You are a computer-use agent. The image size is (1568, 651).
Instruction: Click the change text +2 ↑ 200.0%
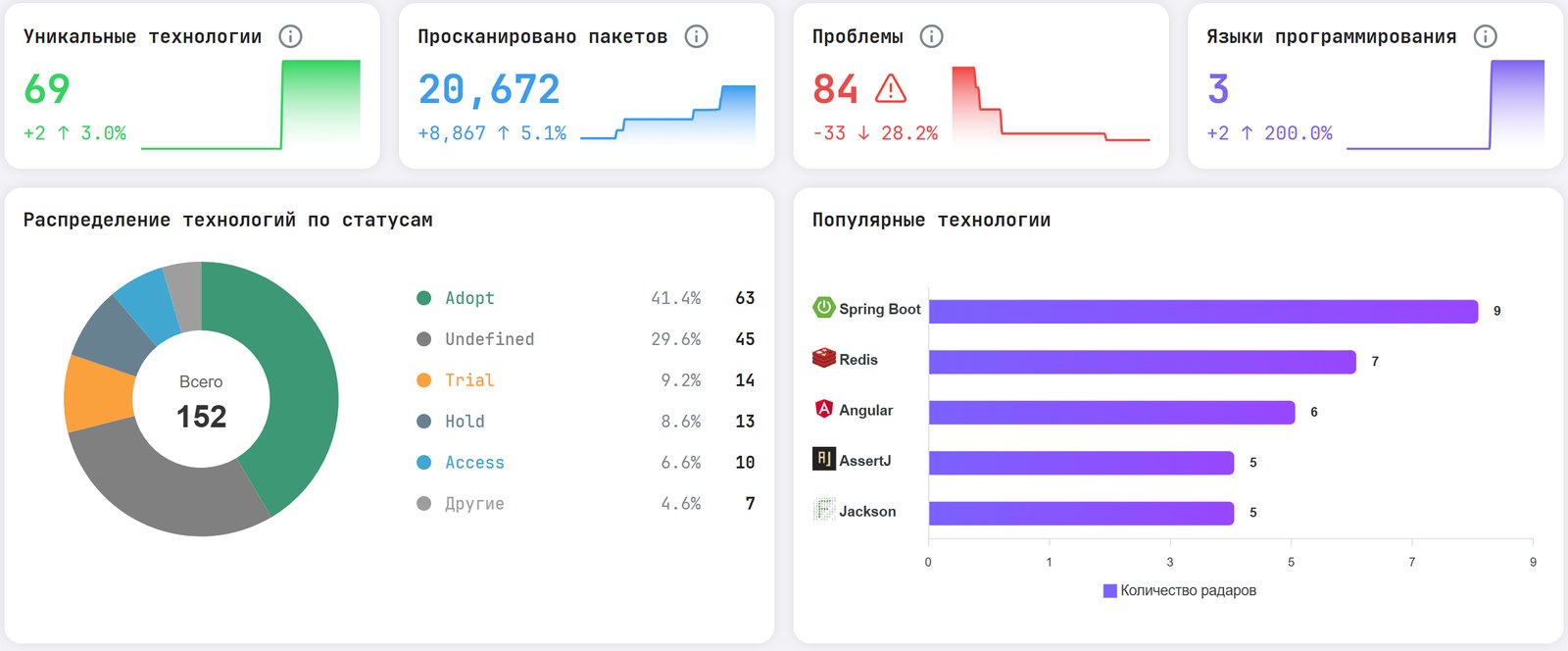click(1270, 133)
